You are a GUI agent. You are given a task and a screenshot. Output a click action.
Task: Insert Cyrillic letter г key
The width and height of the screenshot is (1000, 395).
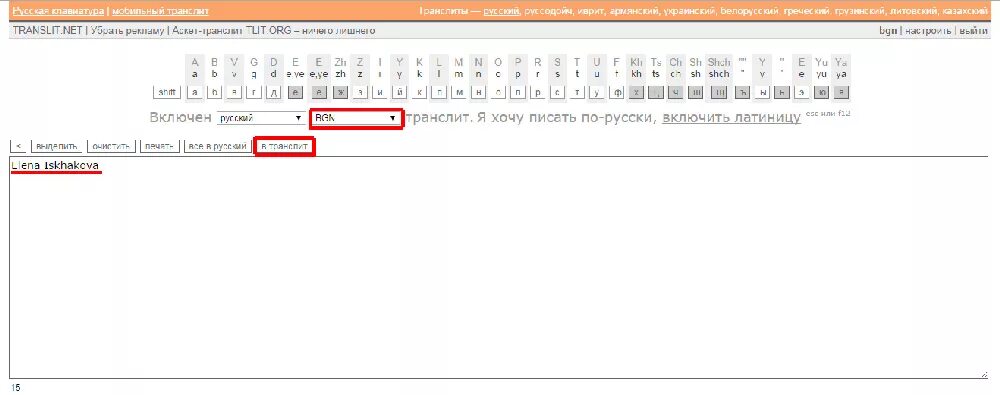254,92
